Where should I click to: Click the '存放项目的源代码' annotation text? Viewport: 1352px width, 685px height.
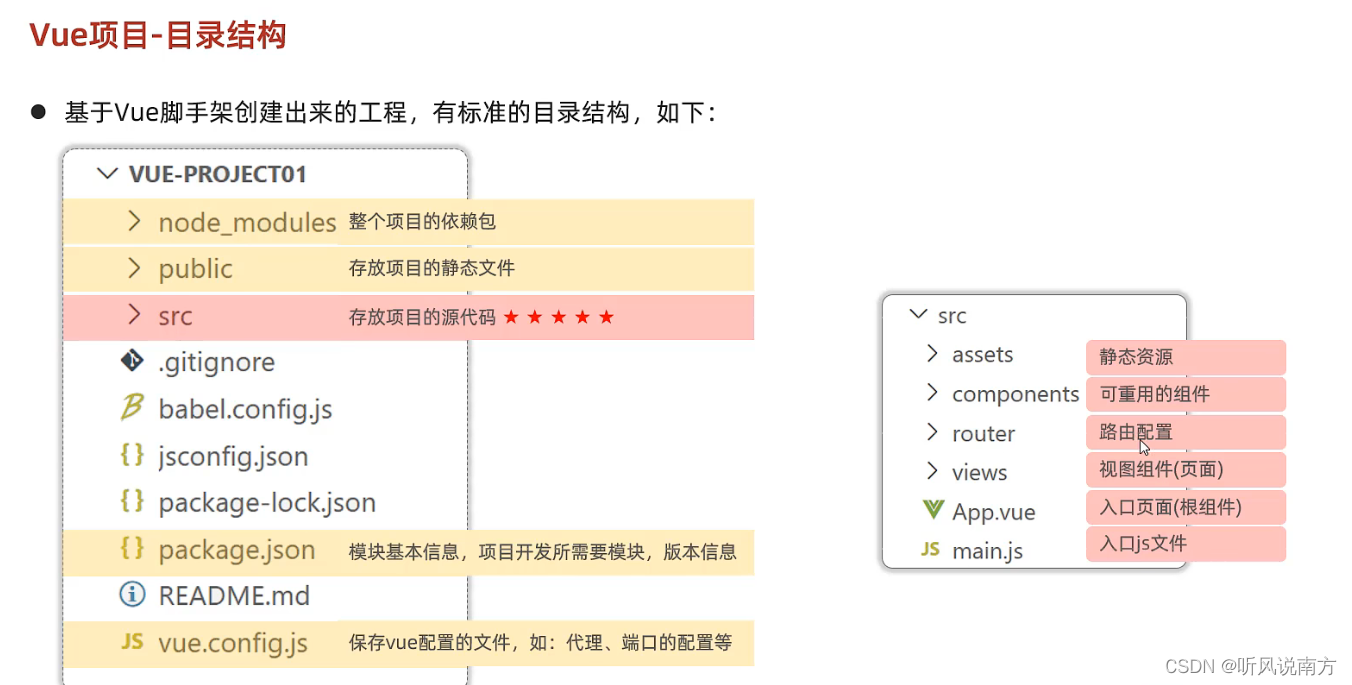click(422, 317)
